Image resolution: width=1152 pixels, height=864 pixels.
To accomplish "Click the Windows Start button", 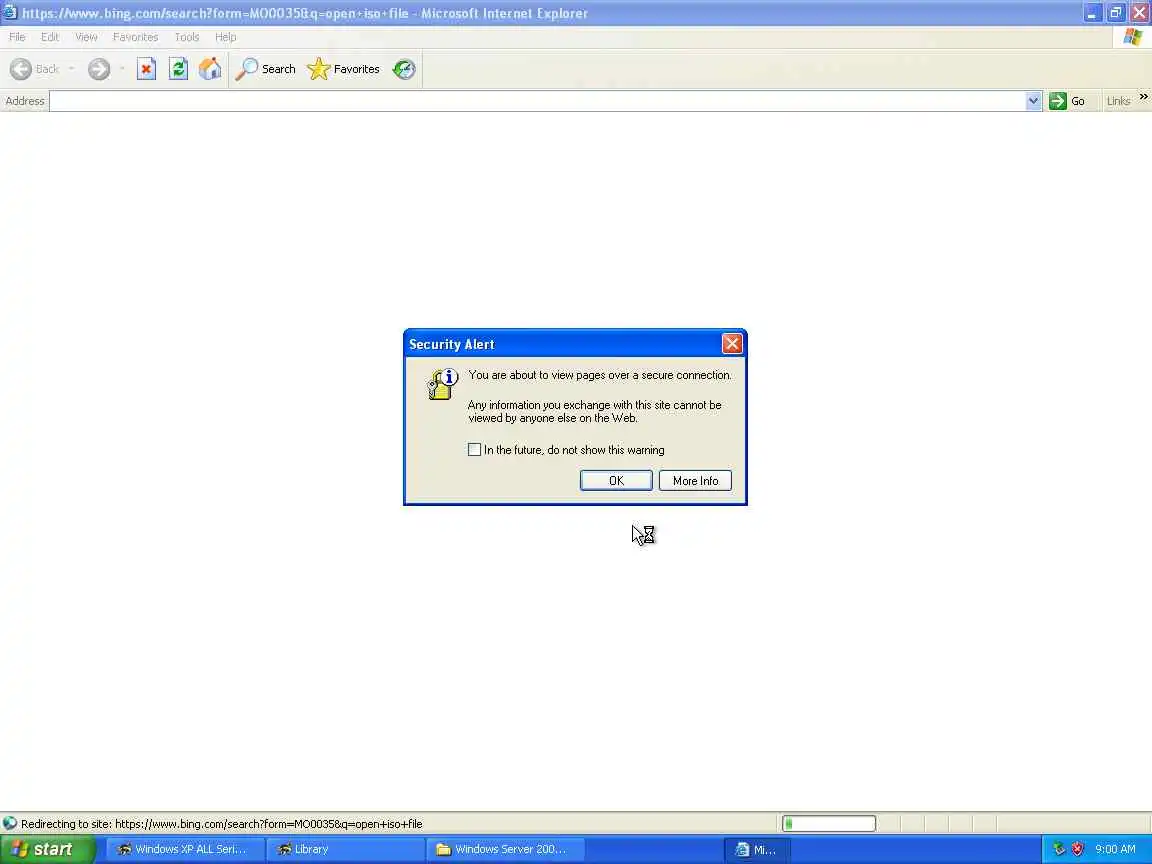I will click(48, 849).
